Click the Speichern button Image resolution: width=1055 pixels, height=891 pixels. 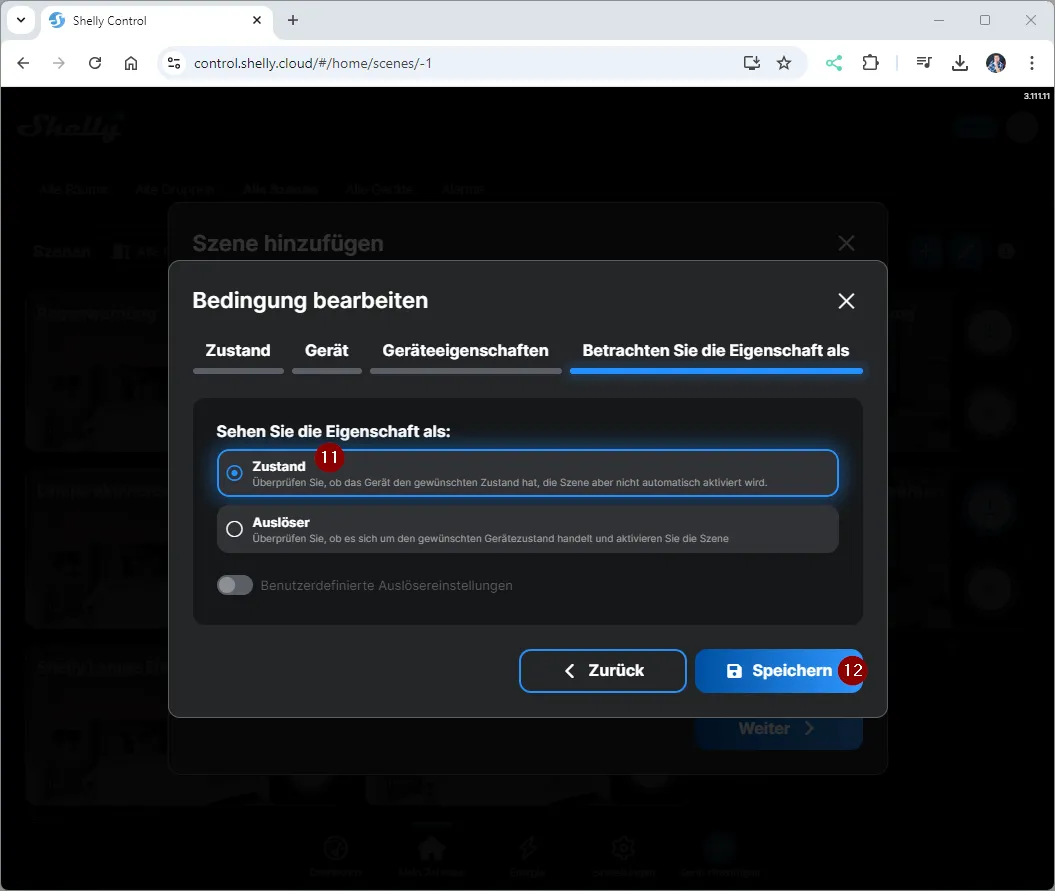778,671
